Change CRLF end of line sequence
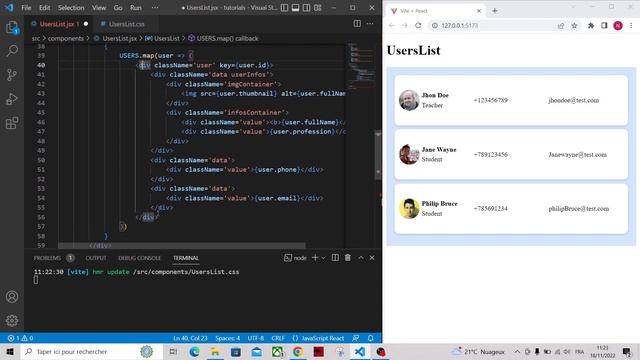640x360 pixels. pyautogui.click(x=278, y=338)
